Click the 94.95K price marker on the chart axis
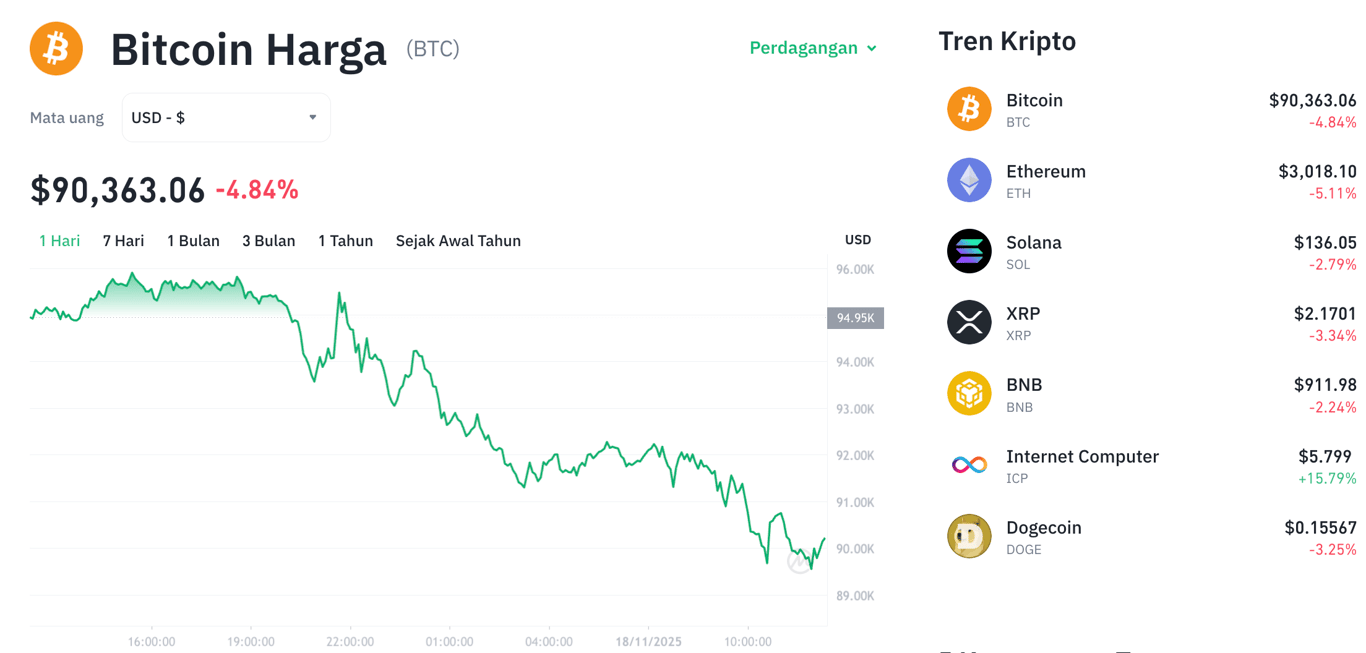The width and height of the screenshot is (1366, 653). [854, 318]
